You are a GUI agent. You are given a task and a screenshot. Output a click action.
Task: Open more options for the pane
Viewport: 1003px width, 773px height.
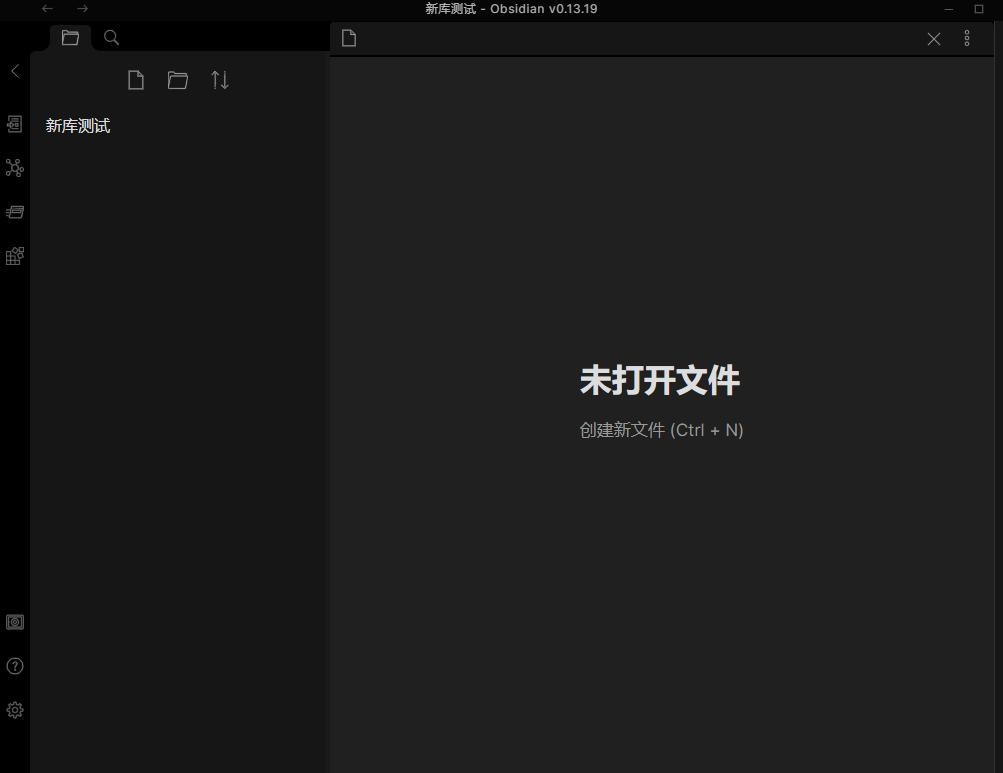967,38
